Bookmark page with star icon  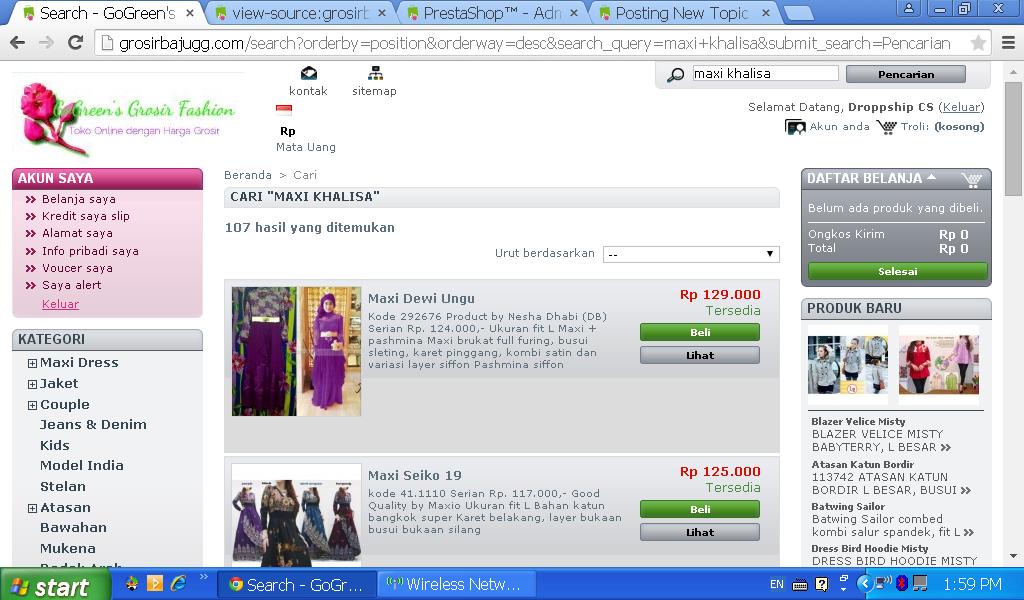978,43
